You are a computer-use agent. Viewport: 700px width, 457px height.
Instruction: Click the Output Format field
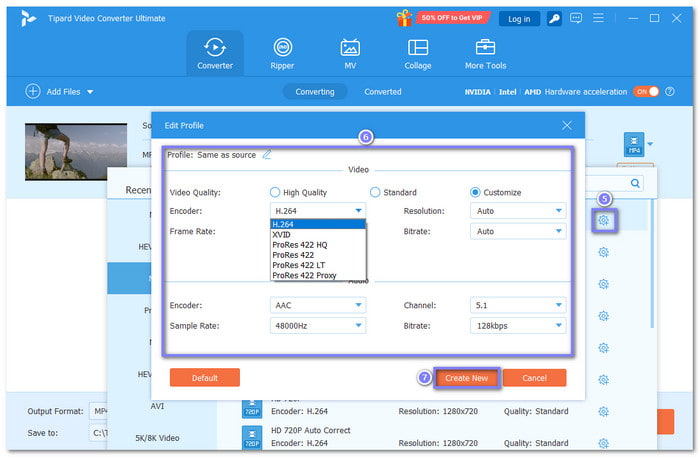click(98, 411)
